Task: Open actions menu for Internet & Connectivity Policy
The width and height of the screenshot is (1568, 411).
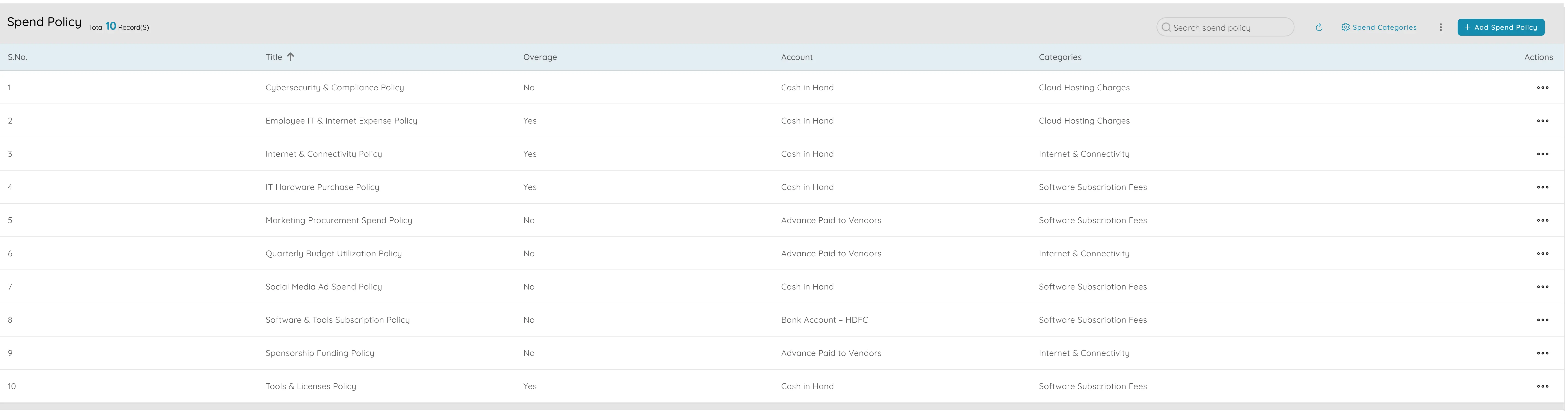Action: 1542,154
